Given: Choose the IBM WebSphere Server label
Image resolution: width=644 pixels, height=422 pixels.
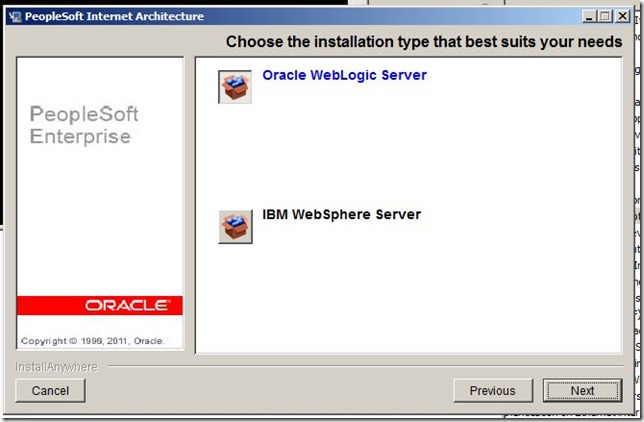Looking at the screenshot, I should point(342,214).
